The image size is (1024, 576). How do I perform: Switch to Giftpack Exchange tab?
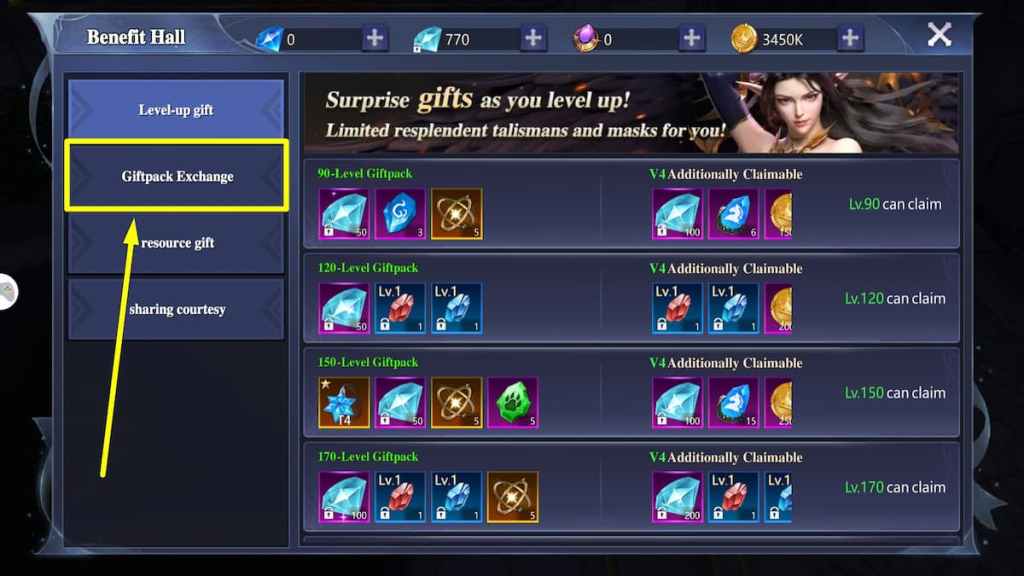[x=176, y=176]
